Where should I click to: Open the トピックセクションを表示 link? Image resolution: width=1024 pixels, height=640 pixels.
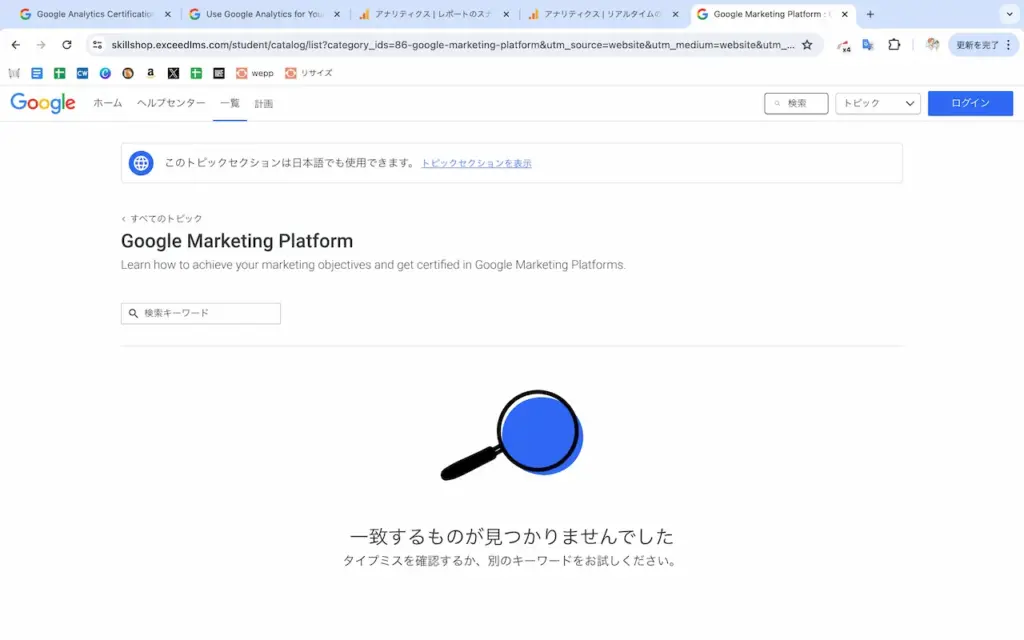[476, 163]
